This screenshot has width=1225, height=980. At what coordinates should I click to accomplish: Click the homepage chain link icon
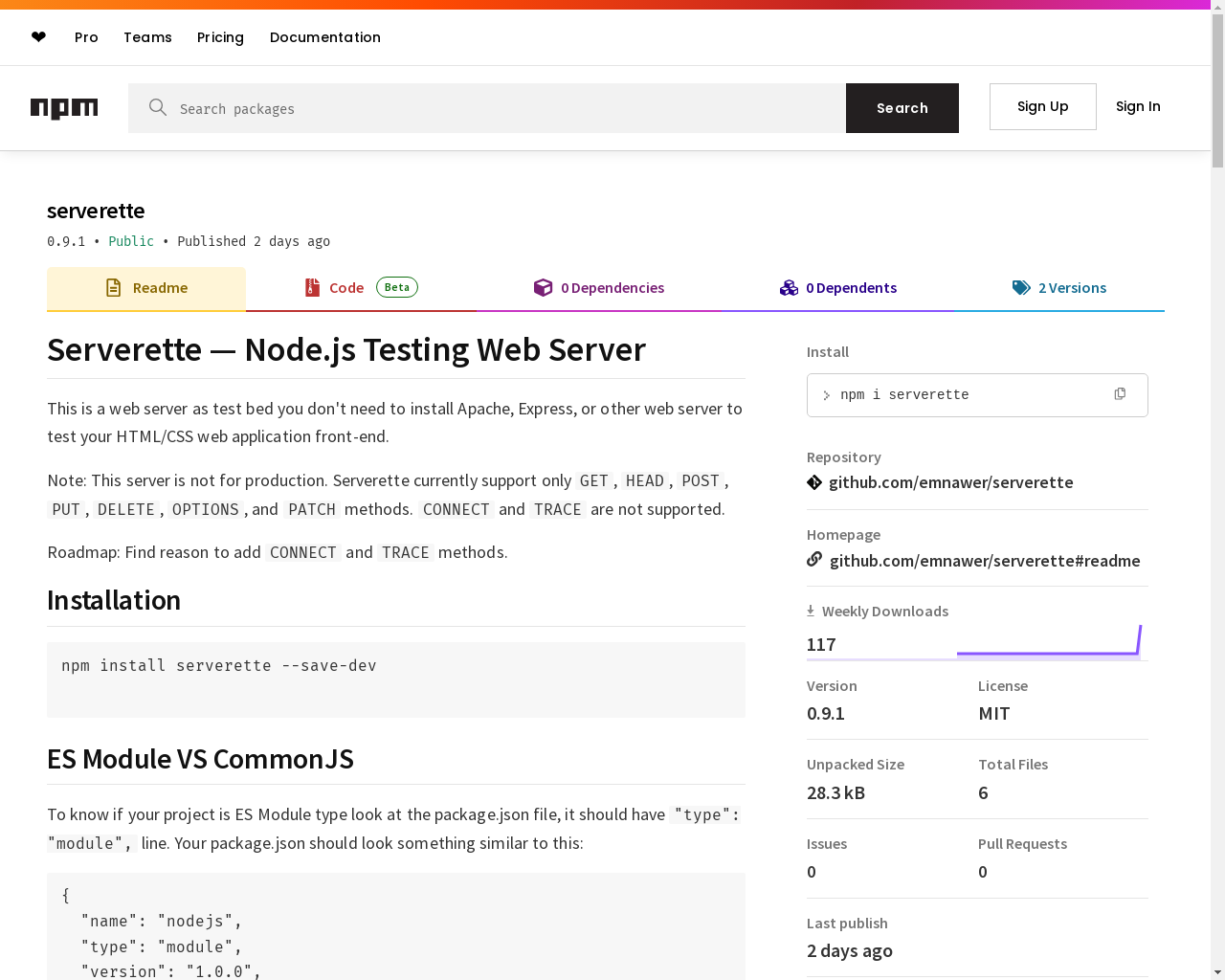[x=814, y=559]
